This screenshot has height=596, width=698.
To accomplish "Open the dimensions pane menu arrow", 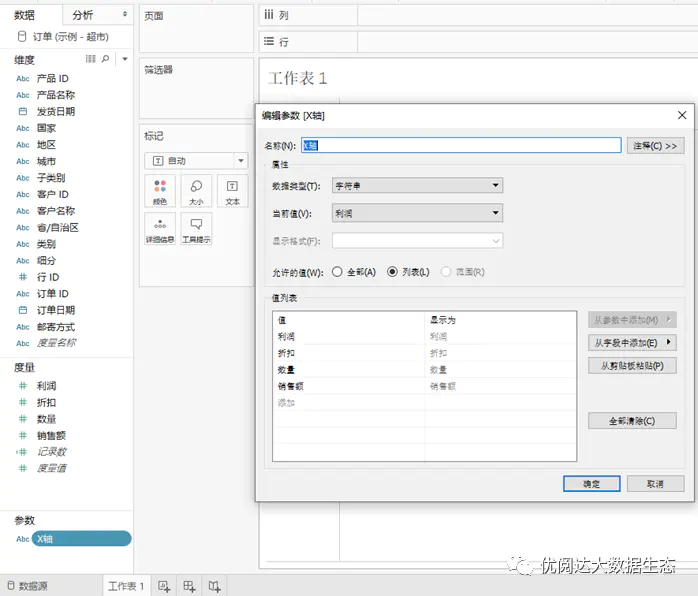I will (125, 59).
